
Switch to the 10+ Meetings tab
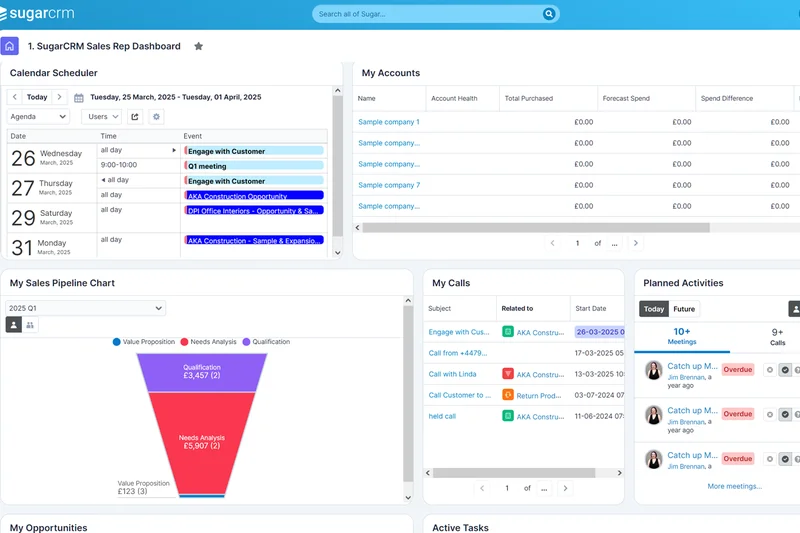point(682,336)
